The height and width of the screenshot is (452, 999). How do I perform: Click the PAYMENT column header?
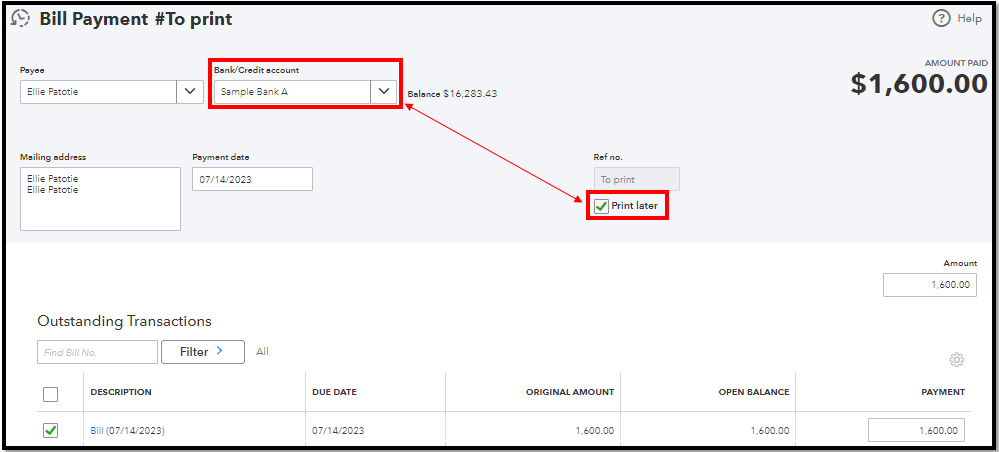click(943, 392)
